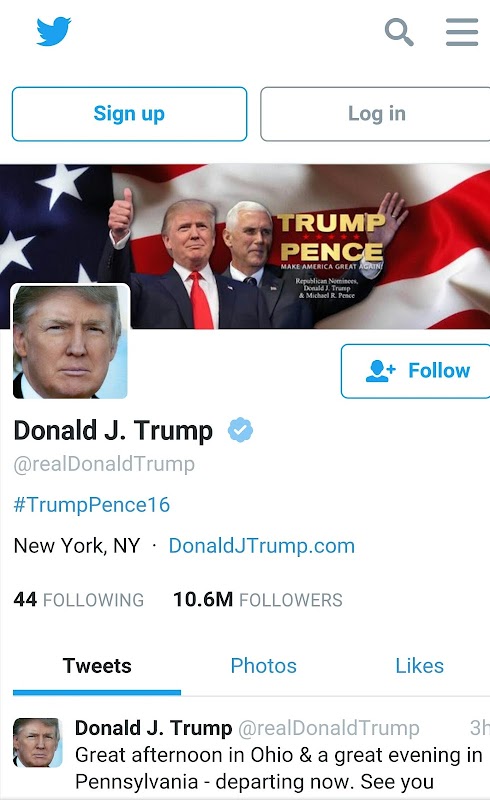
Task: View the 44 Following list
Action: pos(79,599)
